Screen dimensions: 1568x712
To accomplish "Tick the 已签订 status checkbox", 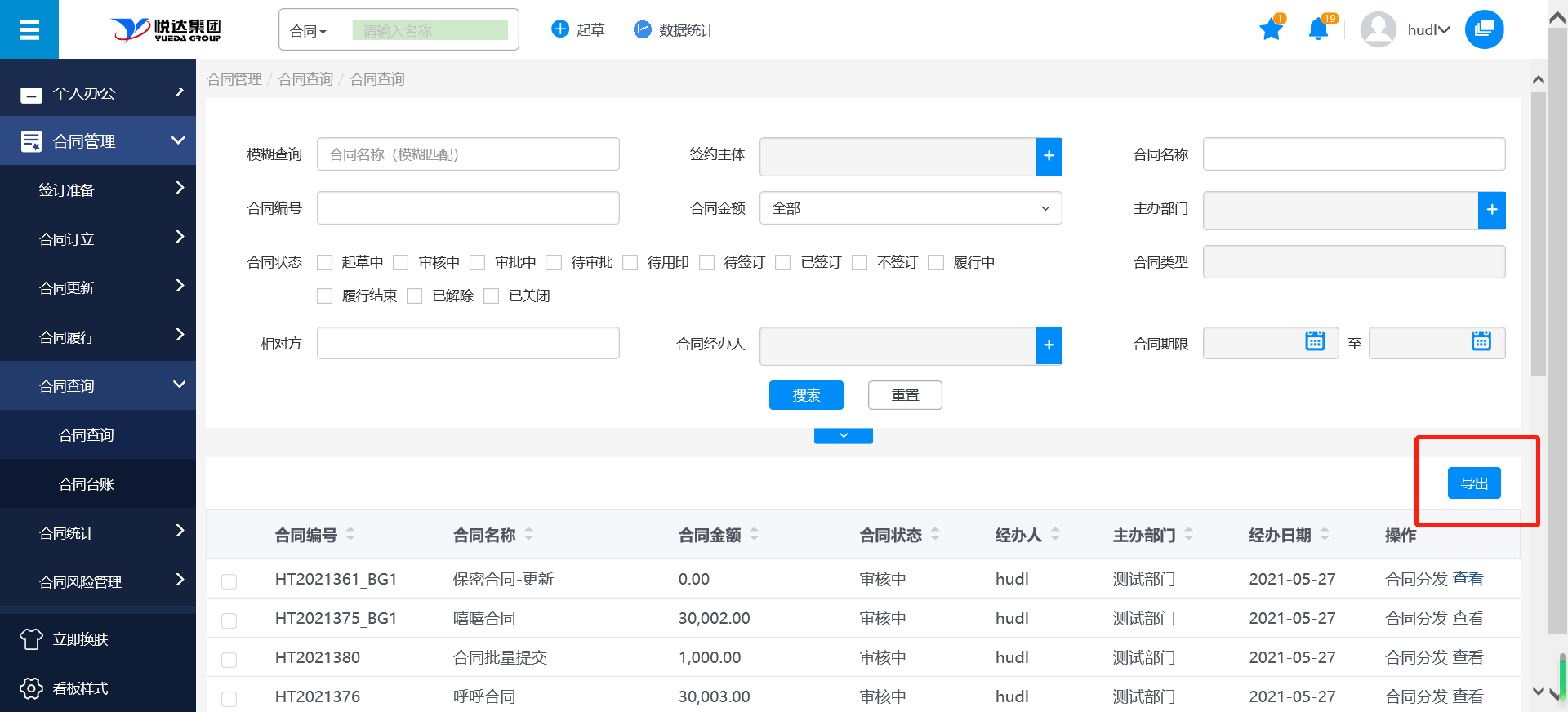I will 783,263.
